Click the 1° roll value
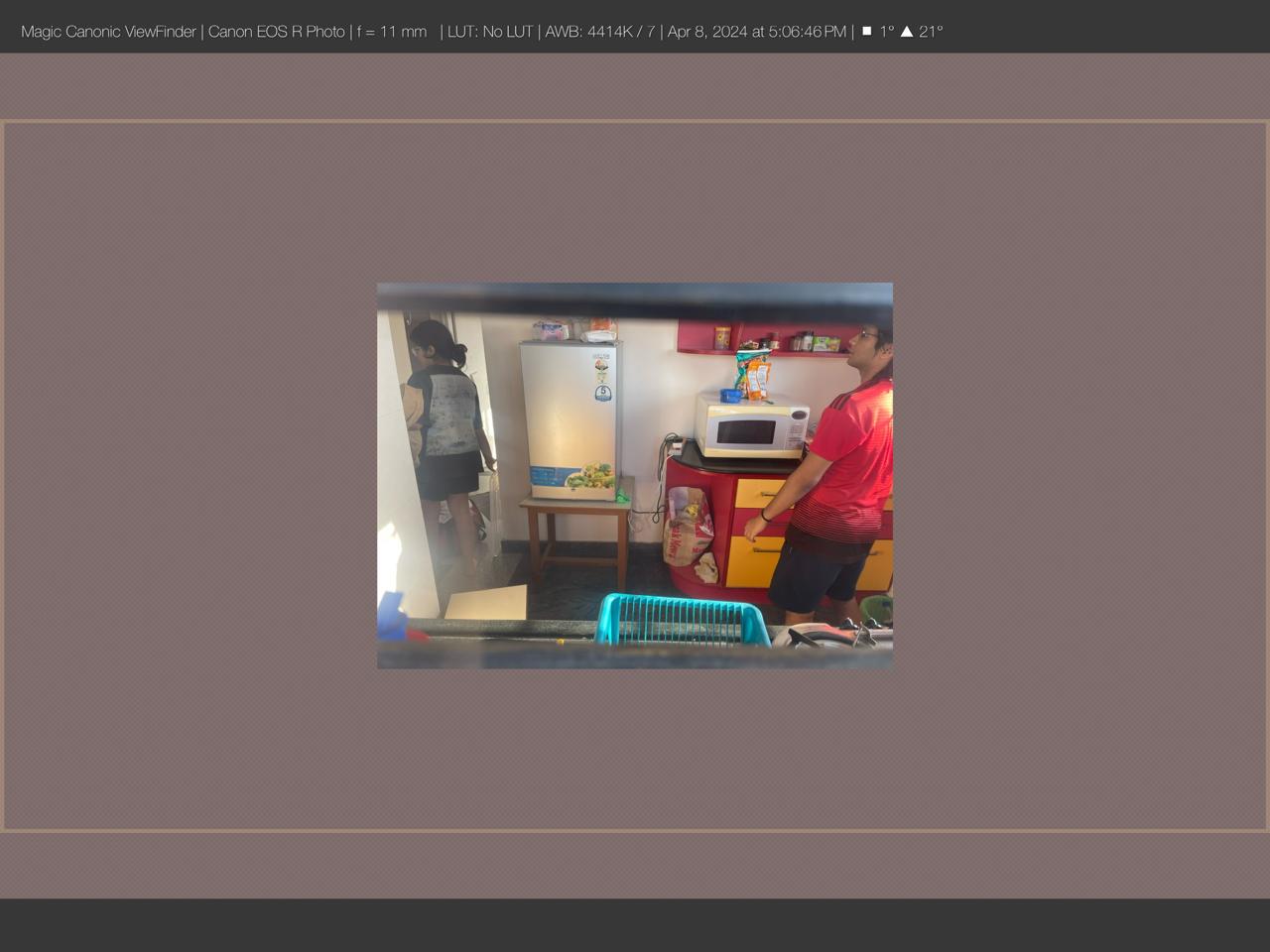The image size is (1270, 952). pos(886,32)
